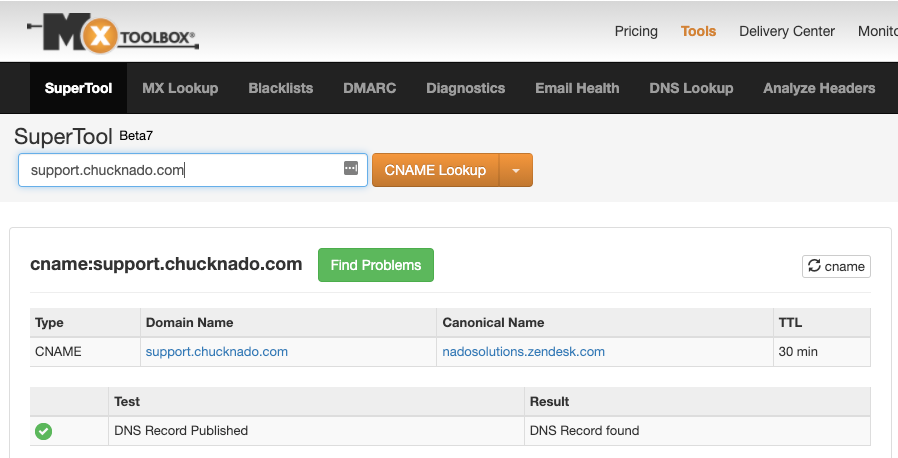This screenshot has height=458, width=898.
Task: Open the lookup type dropdown arrow
Action: 516,170
